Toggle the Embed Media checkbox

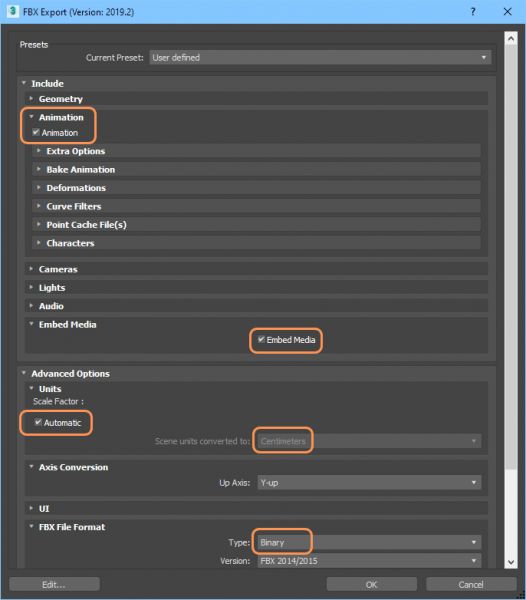pos(261,339)
